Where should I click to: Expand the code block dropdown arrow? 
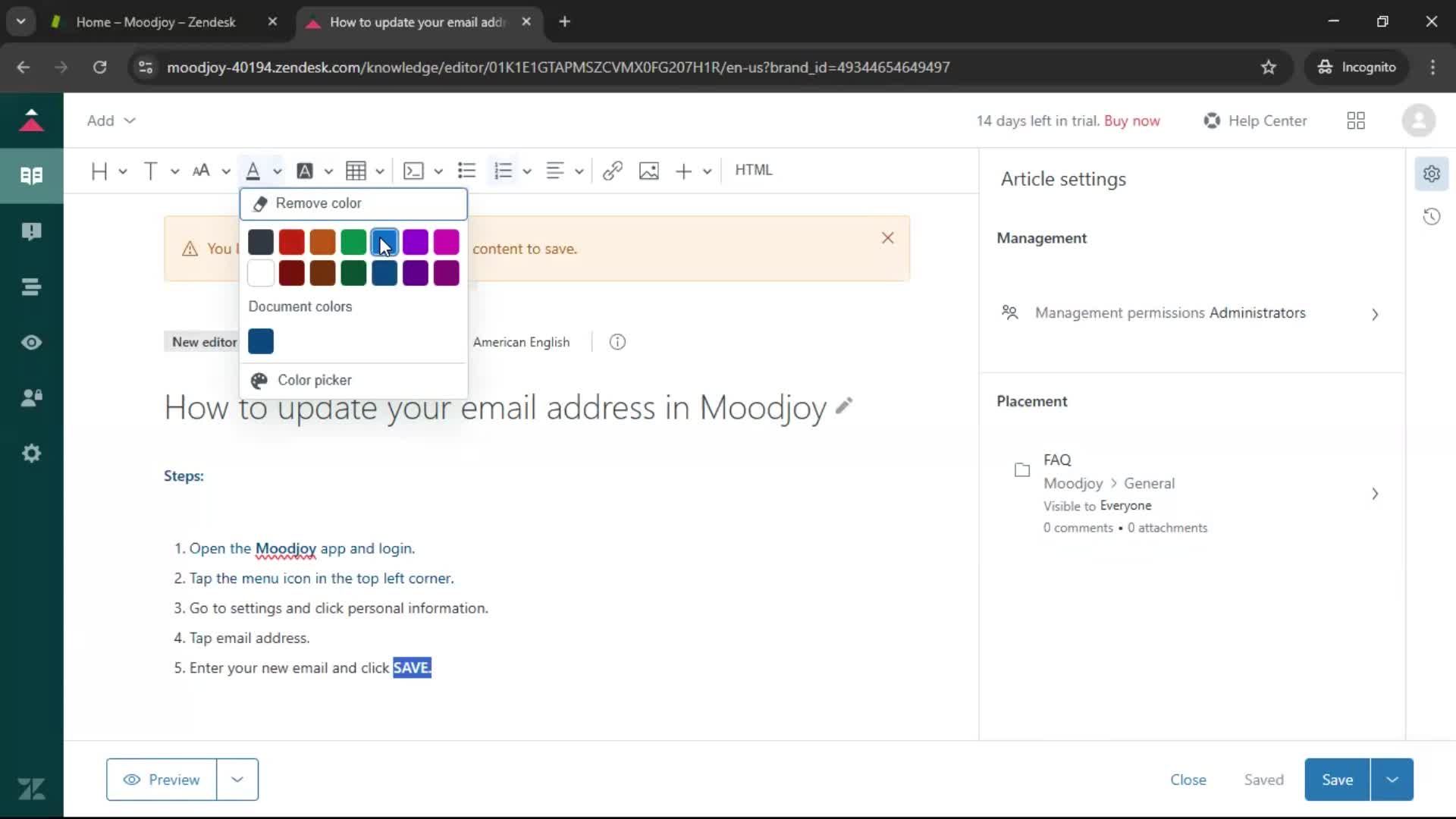tap(438, 171)
